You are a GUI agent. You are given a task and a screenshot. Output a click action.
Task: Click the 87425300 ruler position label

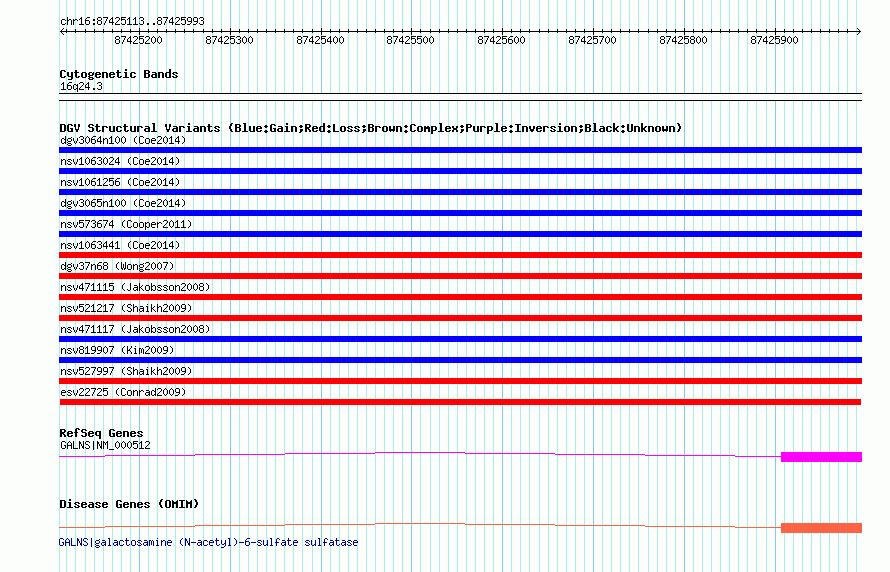pos(229,40)
